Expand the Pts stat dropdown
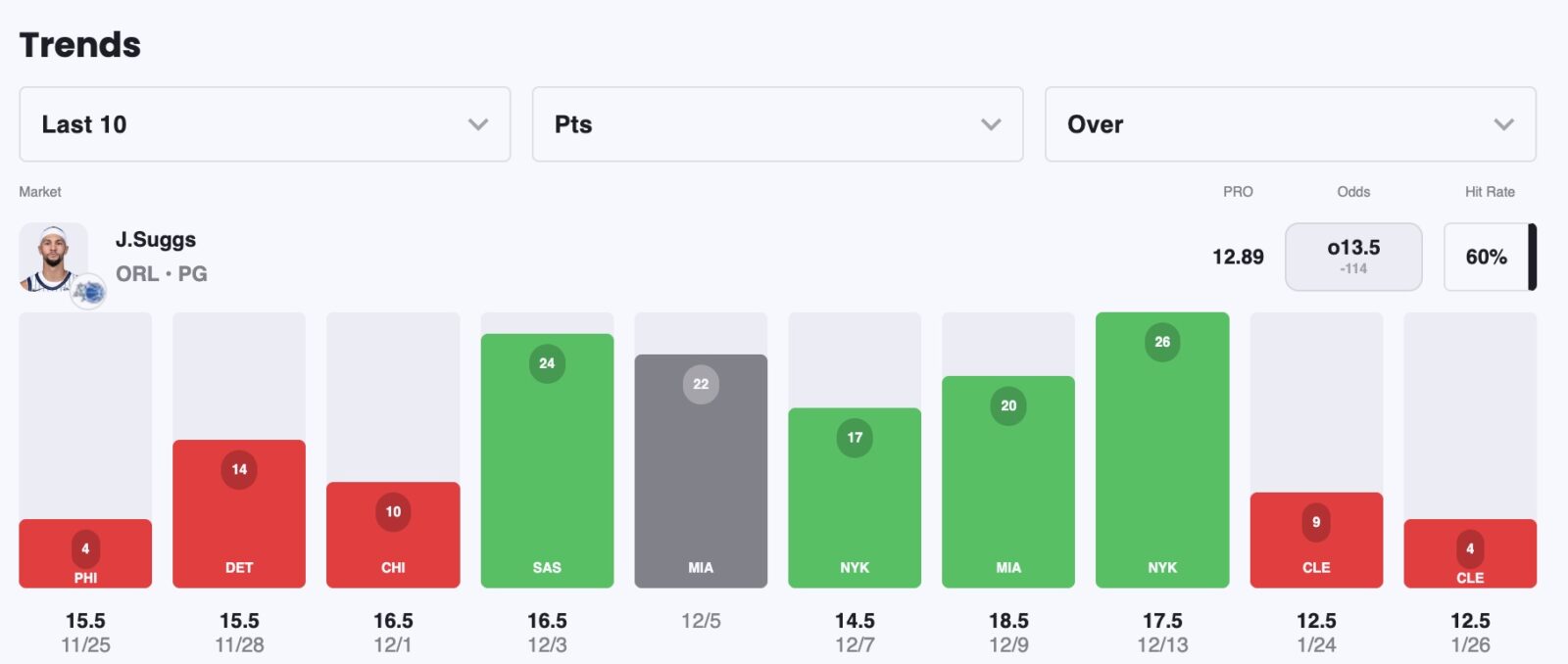Viewport: 1568px width, 664px height. click(x=777, y=124)
